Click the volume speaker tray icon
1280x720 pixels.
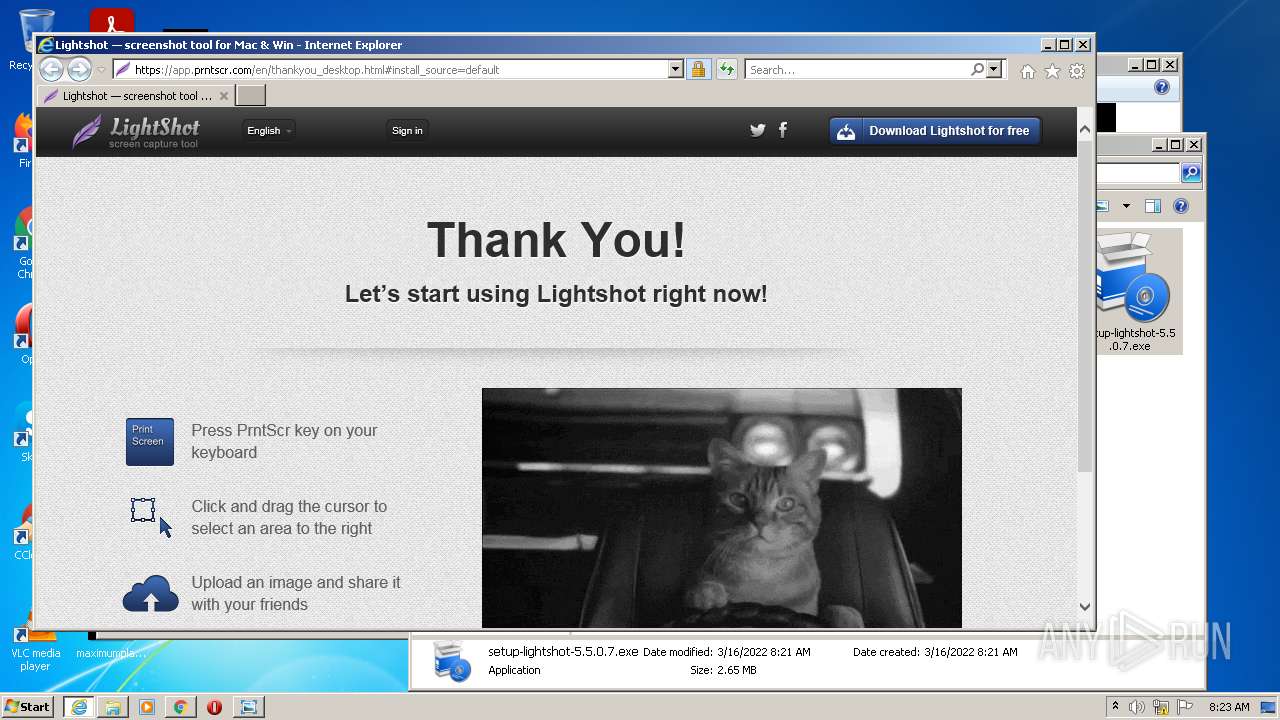[1137, 707]
